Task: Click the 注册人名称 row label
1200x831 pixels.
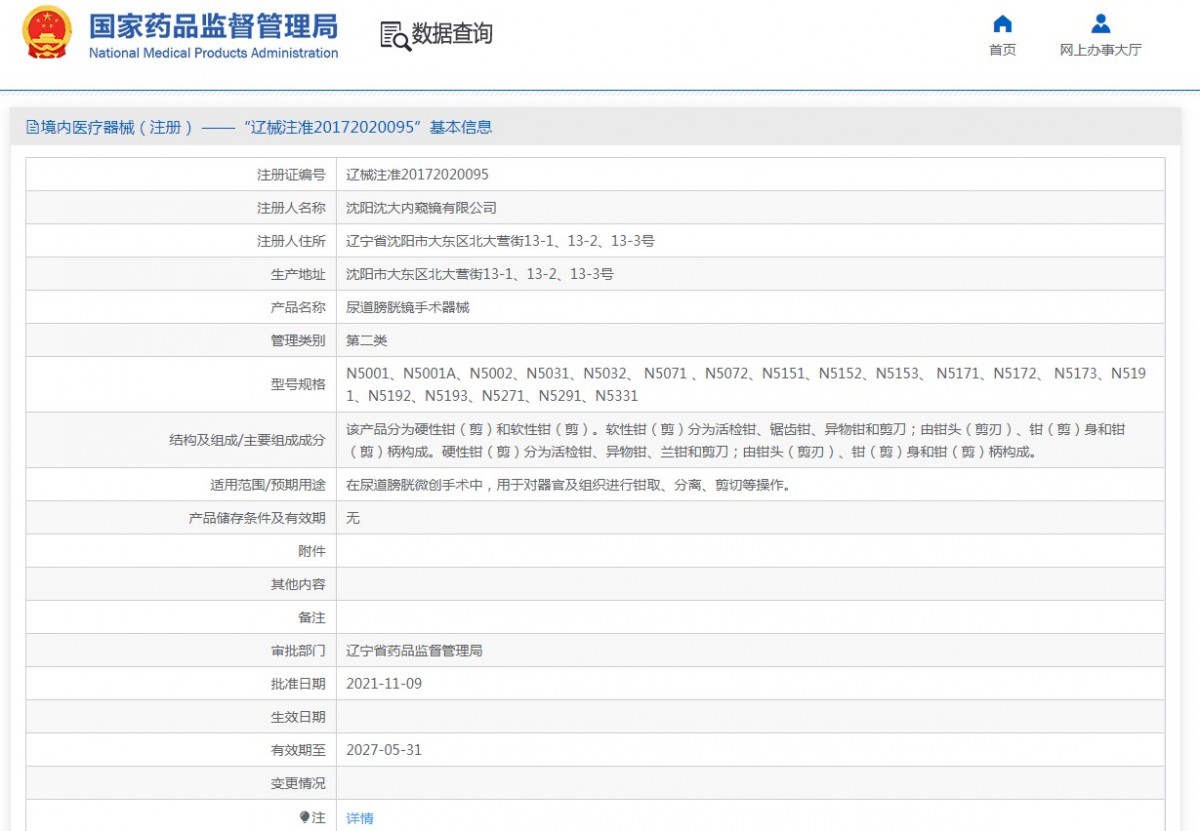Action: 291,208
